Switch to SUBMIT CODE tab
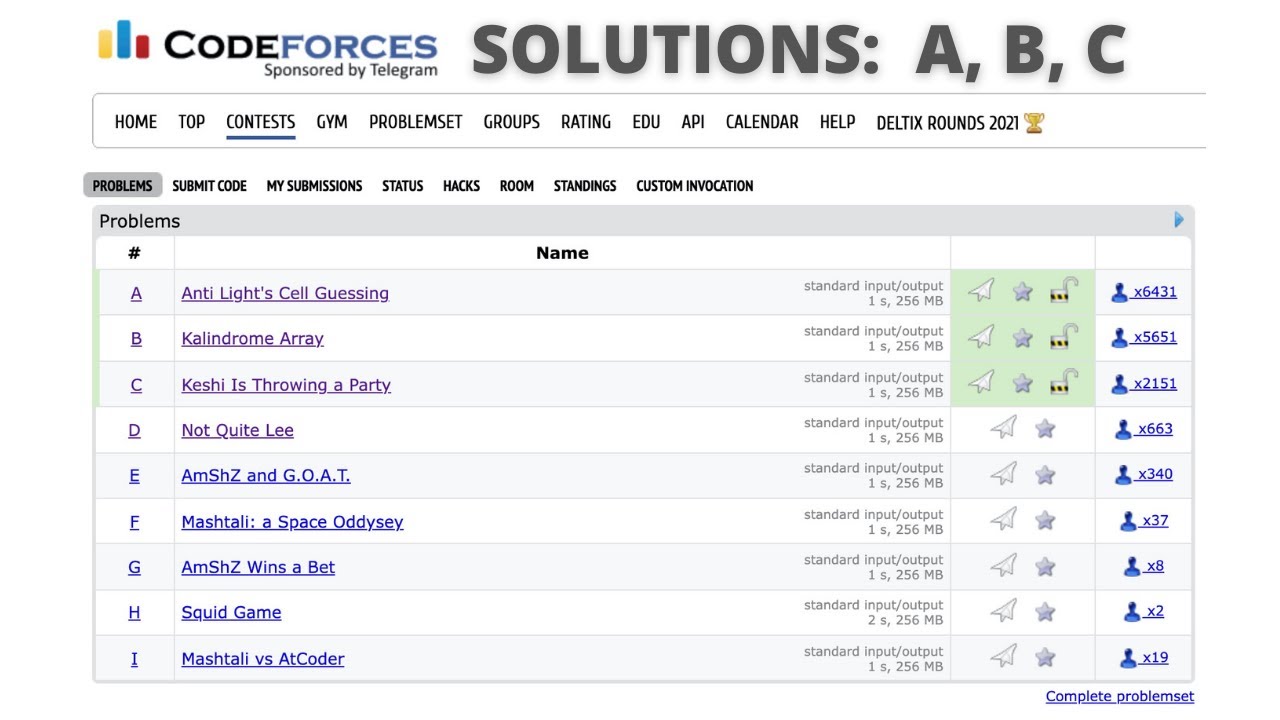The height and width of the screenshot is (720, 1280). click(209, 186)
